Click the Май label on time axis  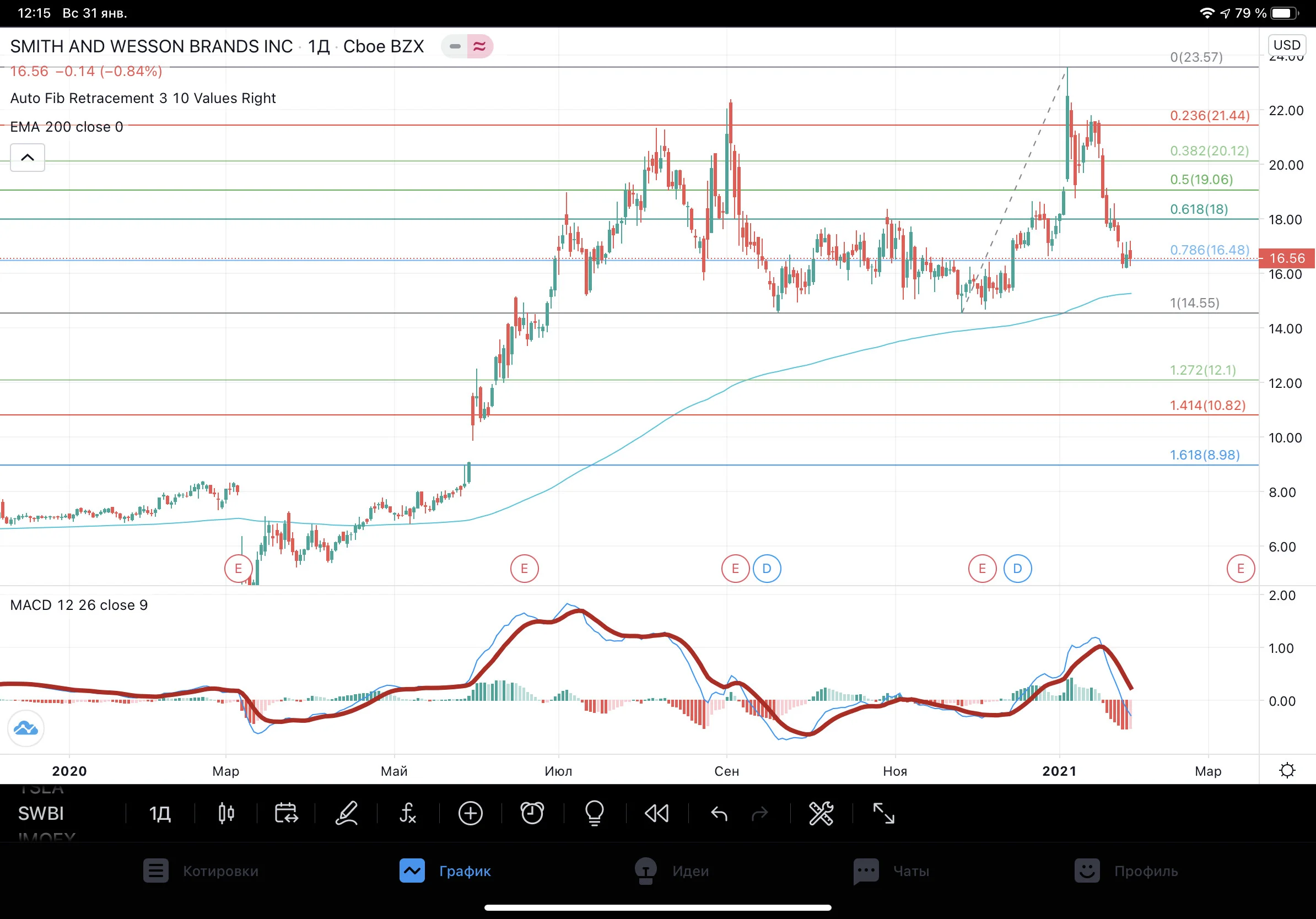395,771
